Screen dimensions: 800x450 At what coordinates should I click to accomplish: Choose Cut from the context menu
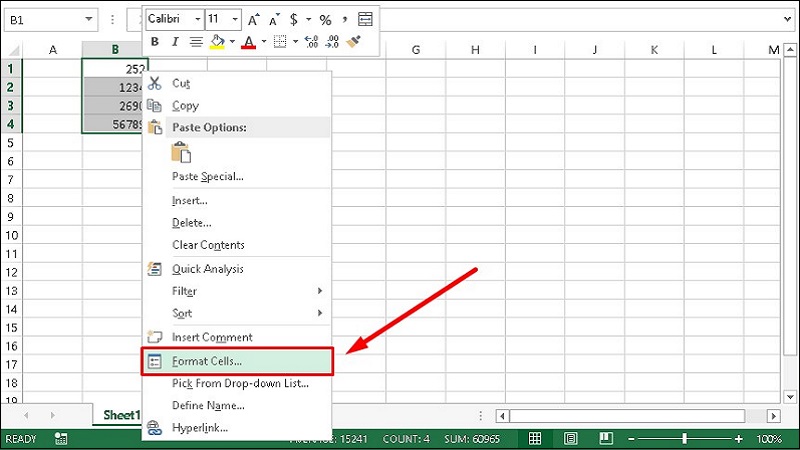[x=237, y=83]
